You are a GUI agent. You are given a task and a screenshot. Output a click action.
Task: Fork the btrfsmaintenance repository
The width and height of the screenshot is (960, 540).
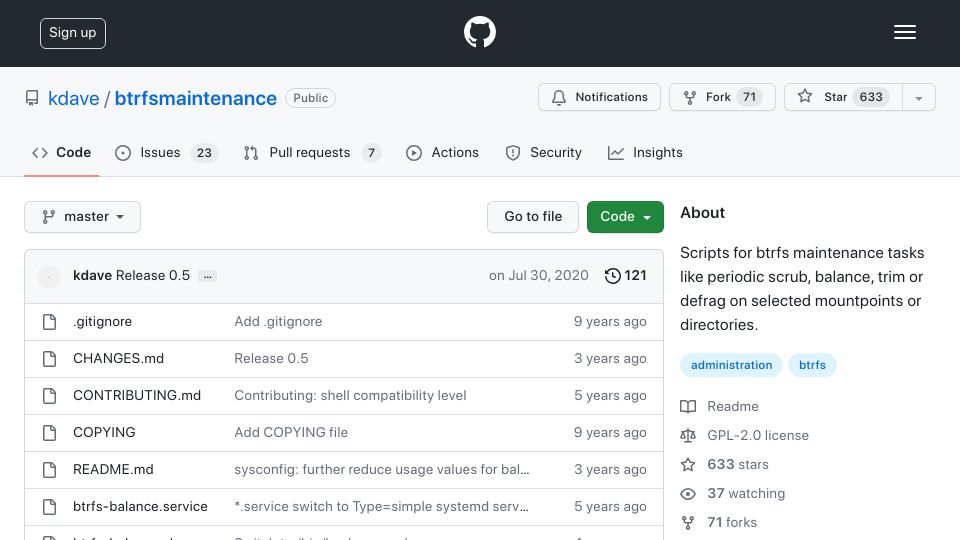[x=722, y=97]
